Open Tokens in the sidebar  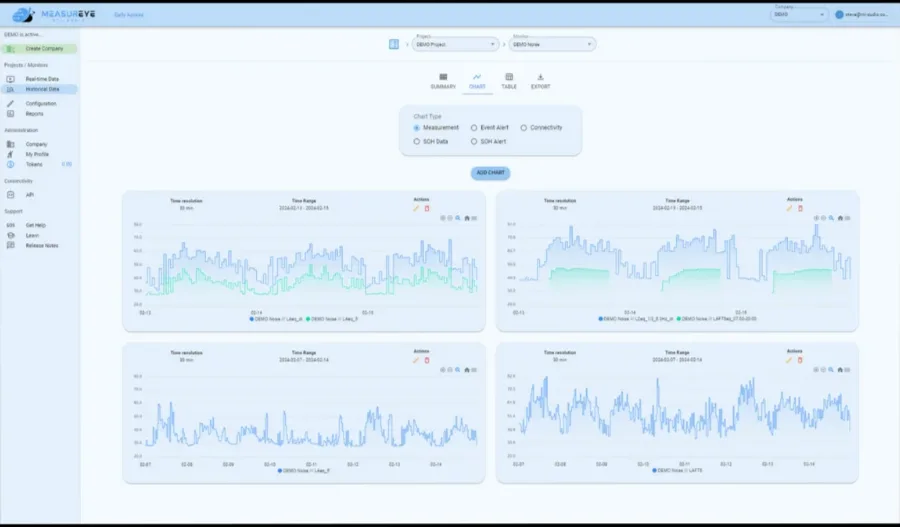pyautogui.click(x=39, y=165)
